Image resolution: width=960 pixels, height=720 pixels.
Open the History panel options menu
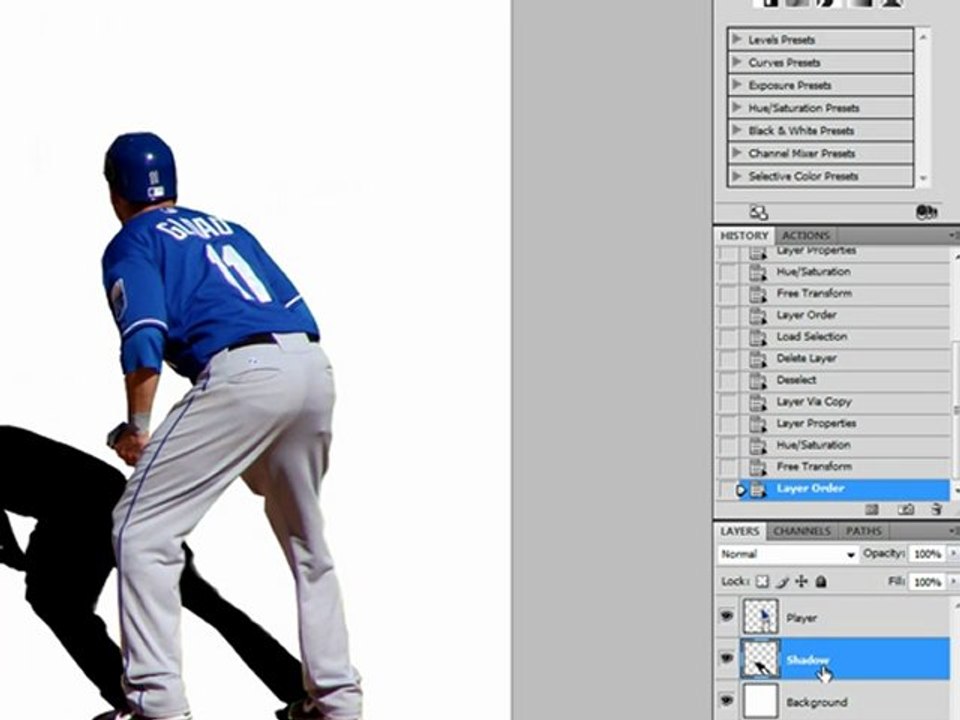pyautogui.click(x=954, y=236)
